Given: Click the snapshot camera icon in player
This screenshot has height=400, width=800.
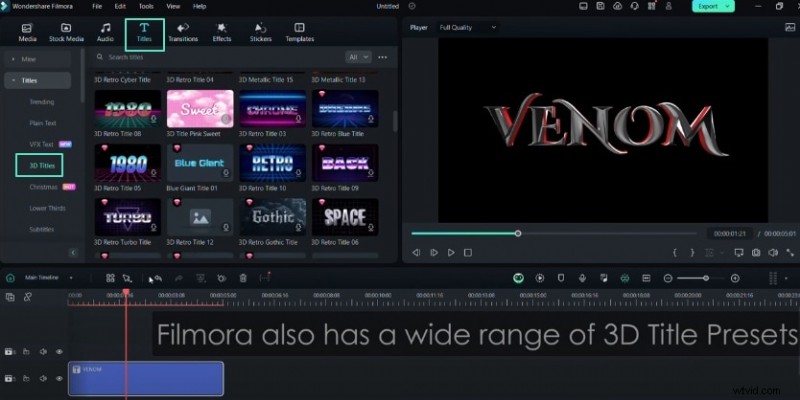Looking at the screenshot, I should click(755, 253).
